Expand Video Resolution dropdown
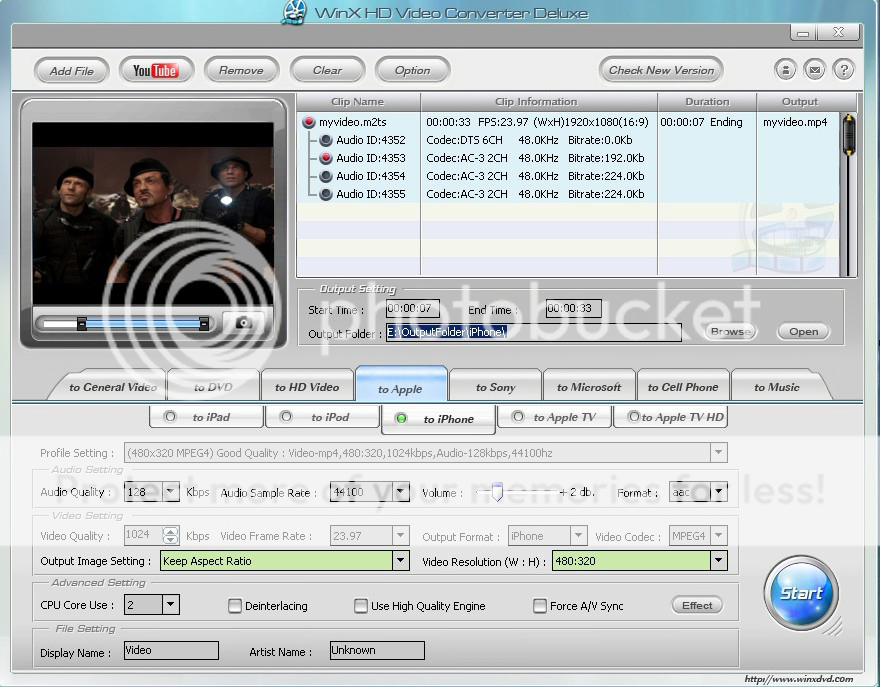The width and height of the screenshot is (880, 687). (719, 560)
